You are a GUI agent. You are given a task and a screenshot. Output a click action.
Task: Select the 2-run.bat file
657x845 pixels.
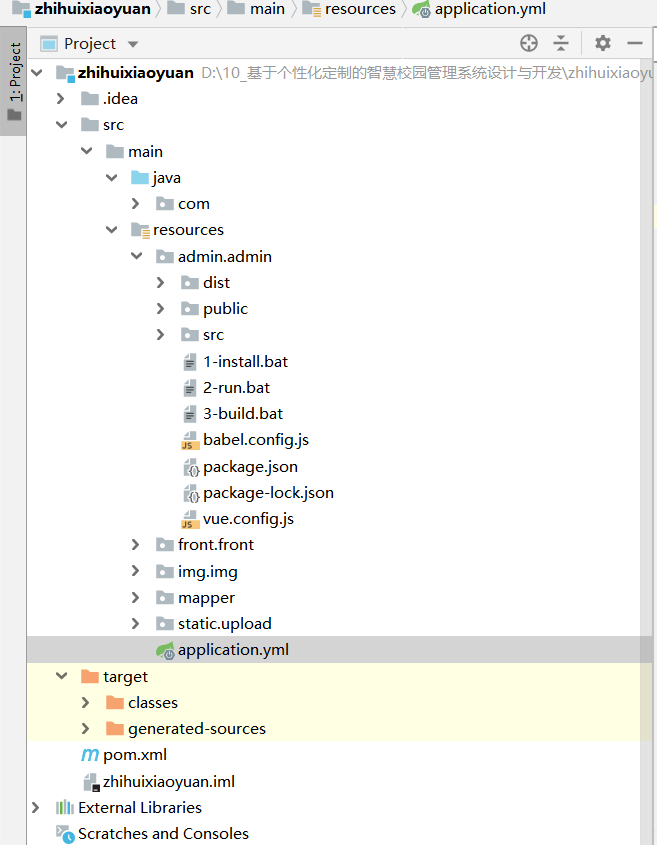[x=236, y=387]
